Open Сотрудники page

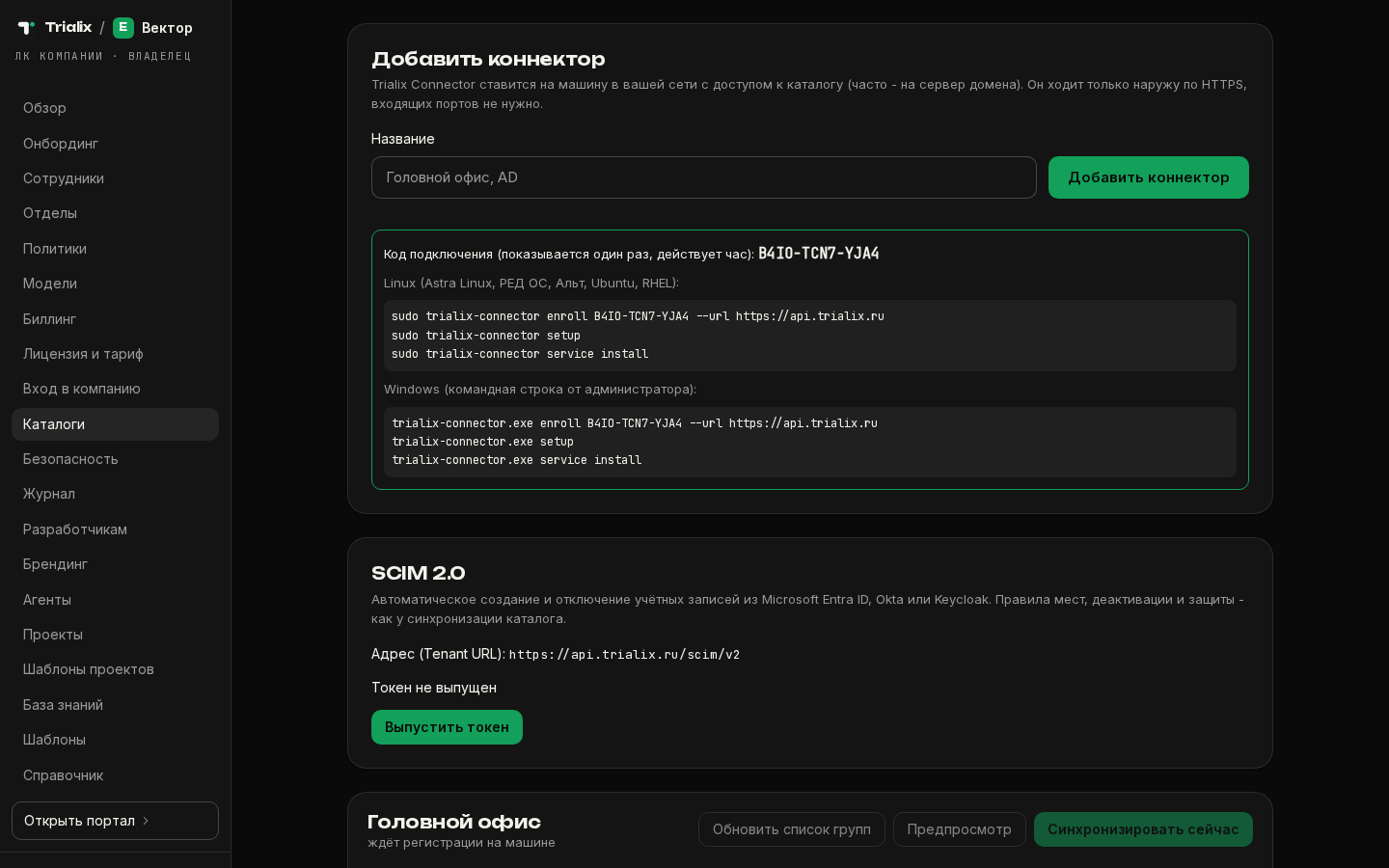[115, 178]
